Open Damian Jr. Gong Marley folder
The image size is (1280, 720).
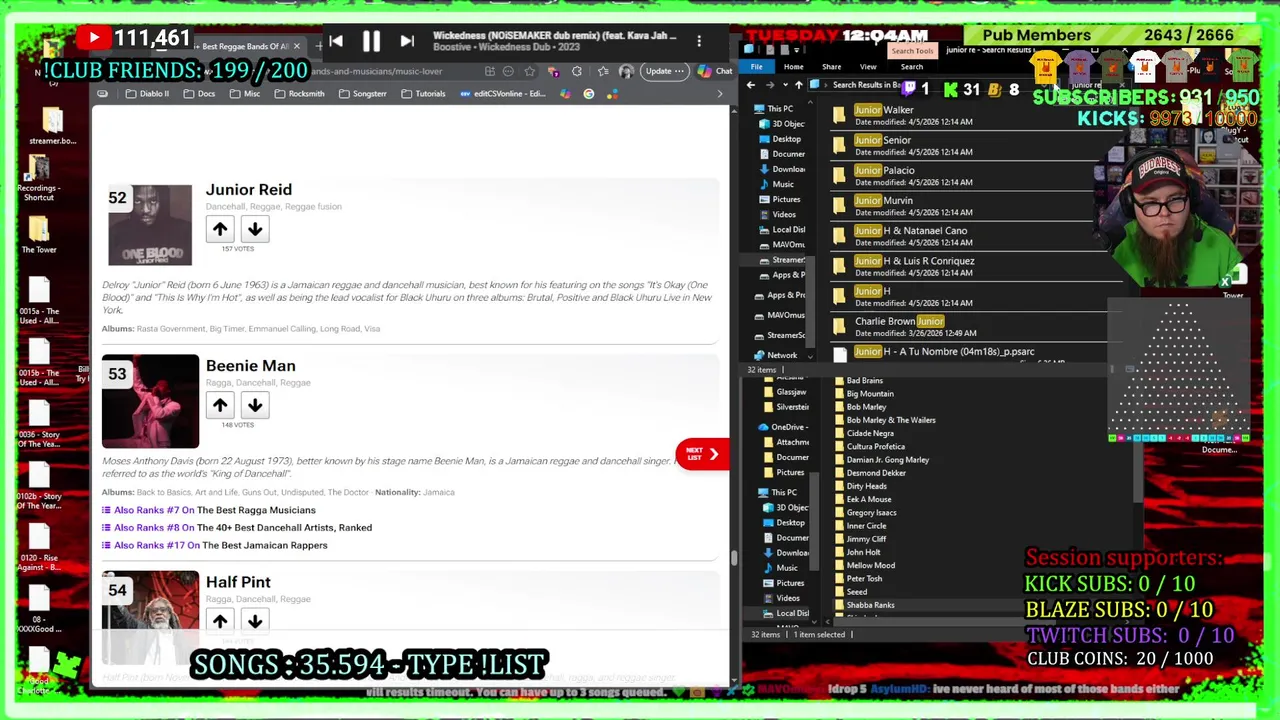pos(882,460)
